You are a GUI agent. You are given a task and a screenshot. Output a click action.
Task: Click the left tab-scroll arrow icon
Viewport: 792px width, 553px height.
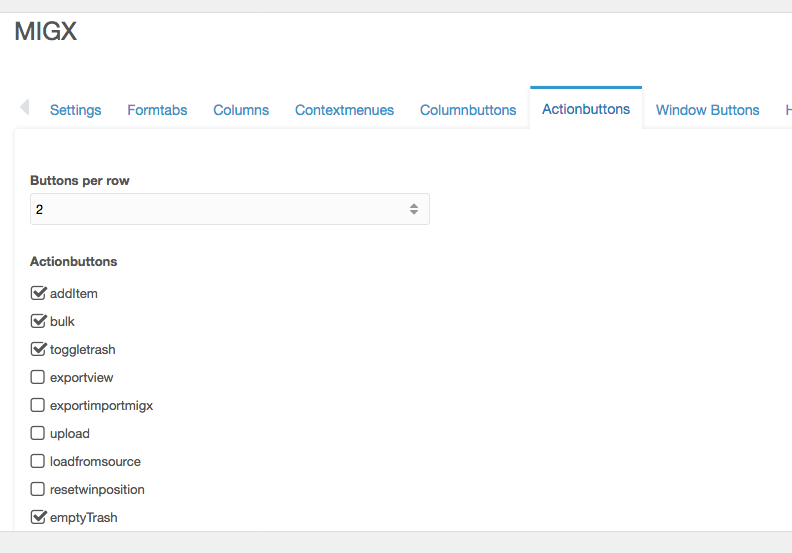24,107
